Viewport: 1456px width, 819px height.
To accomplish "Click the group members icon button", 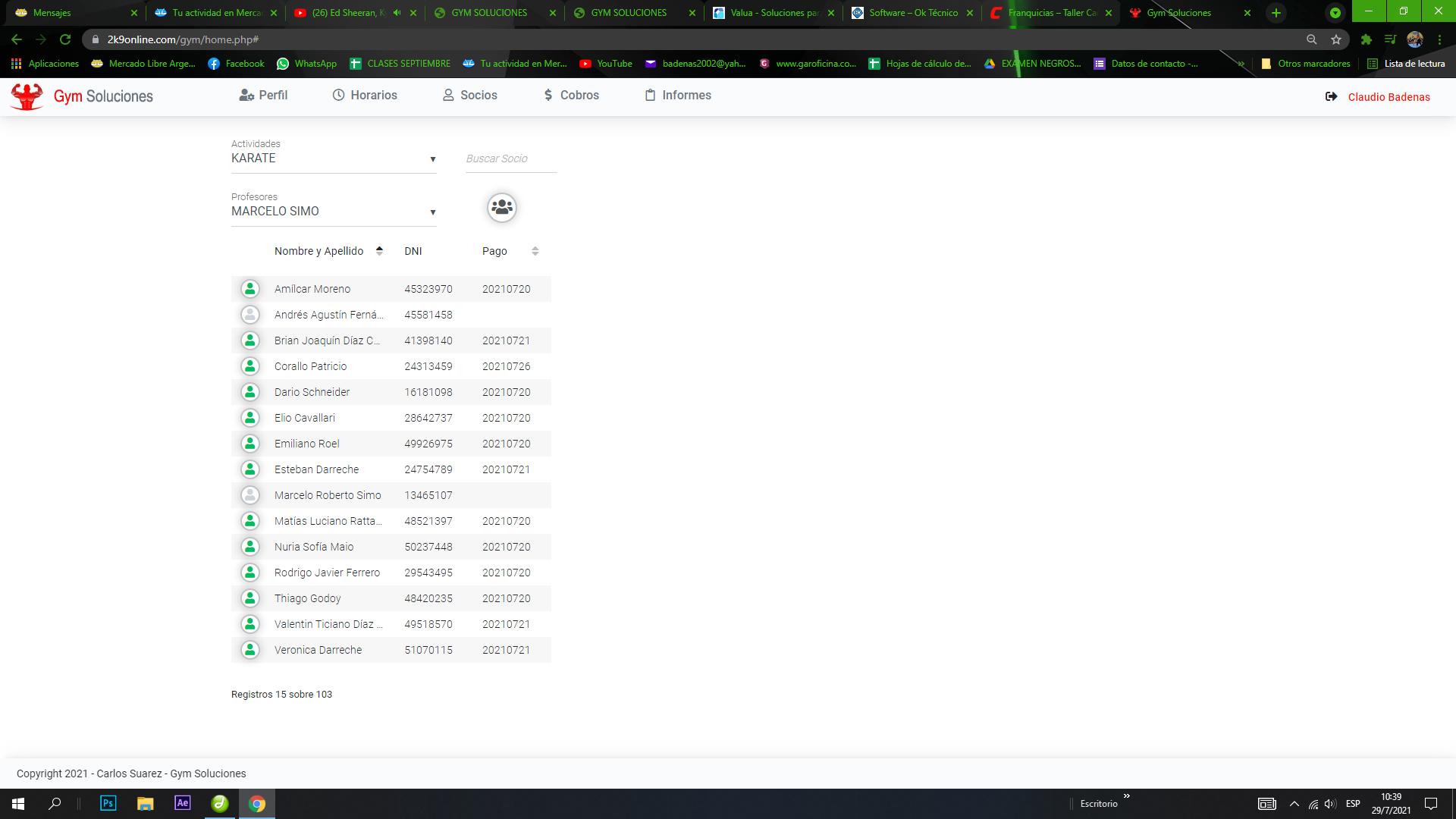I will 501,207.
